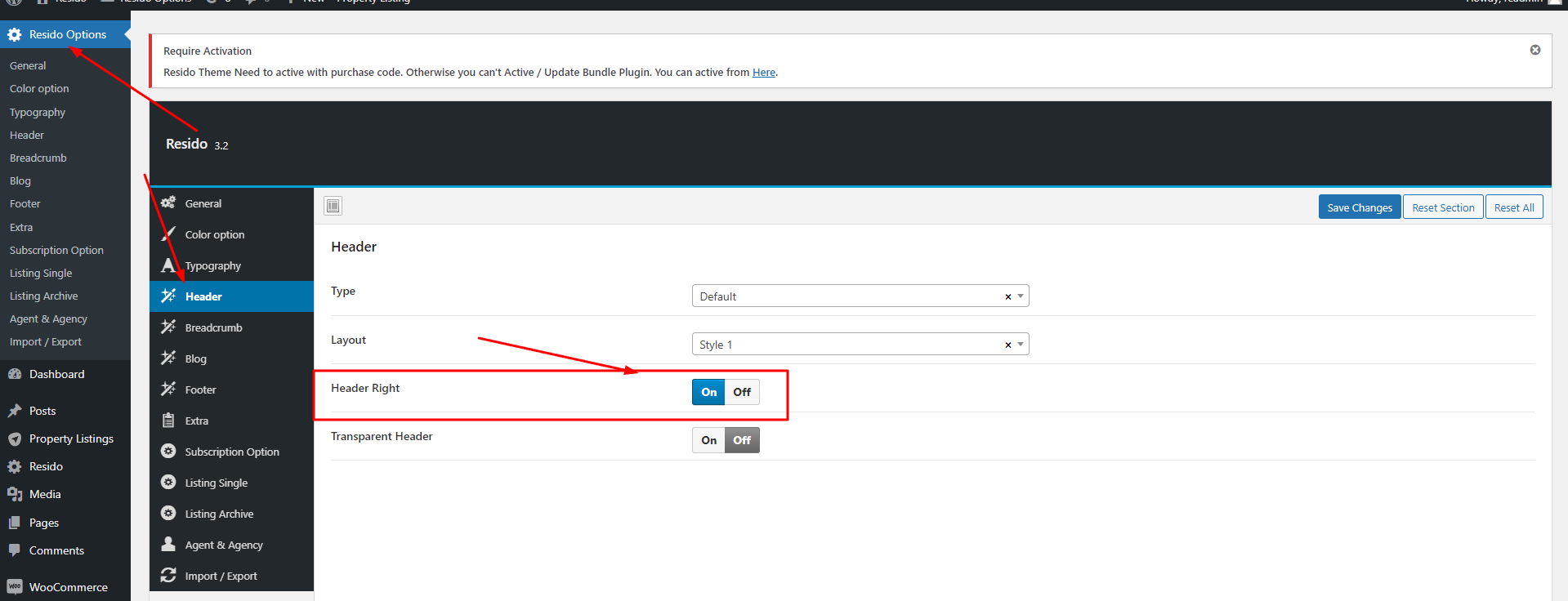Open Agent & Agency in WordPress submenu
This screenshot has width=1568, height=601.
(48, 318)
